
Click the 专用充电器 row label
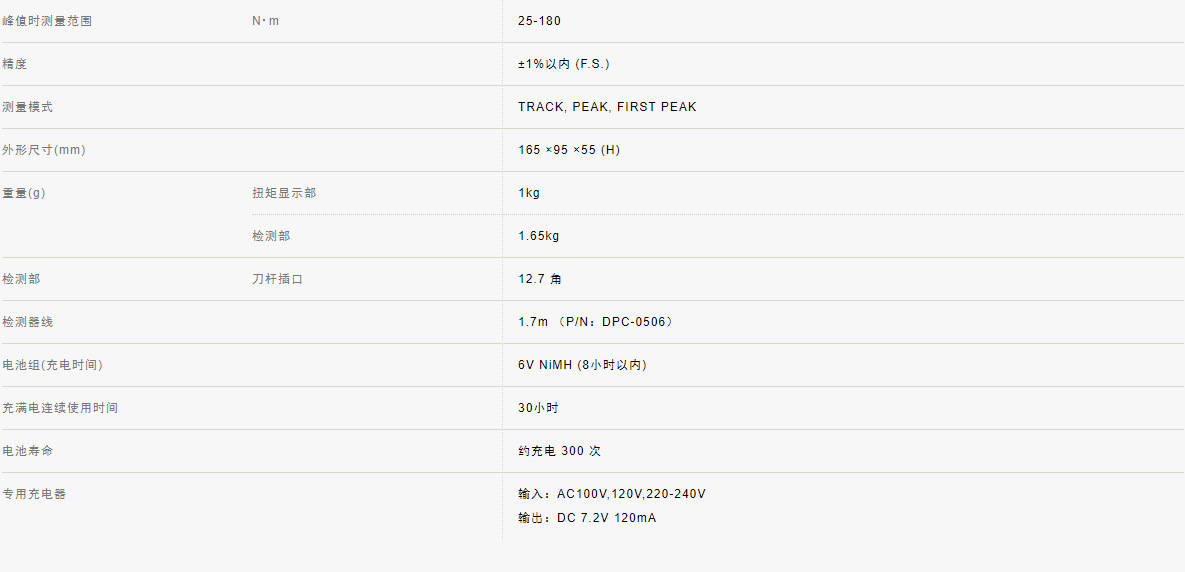(x=34, y=494)
